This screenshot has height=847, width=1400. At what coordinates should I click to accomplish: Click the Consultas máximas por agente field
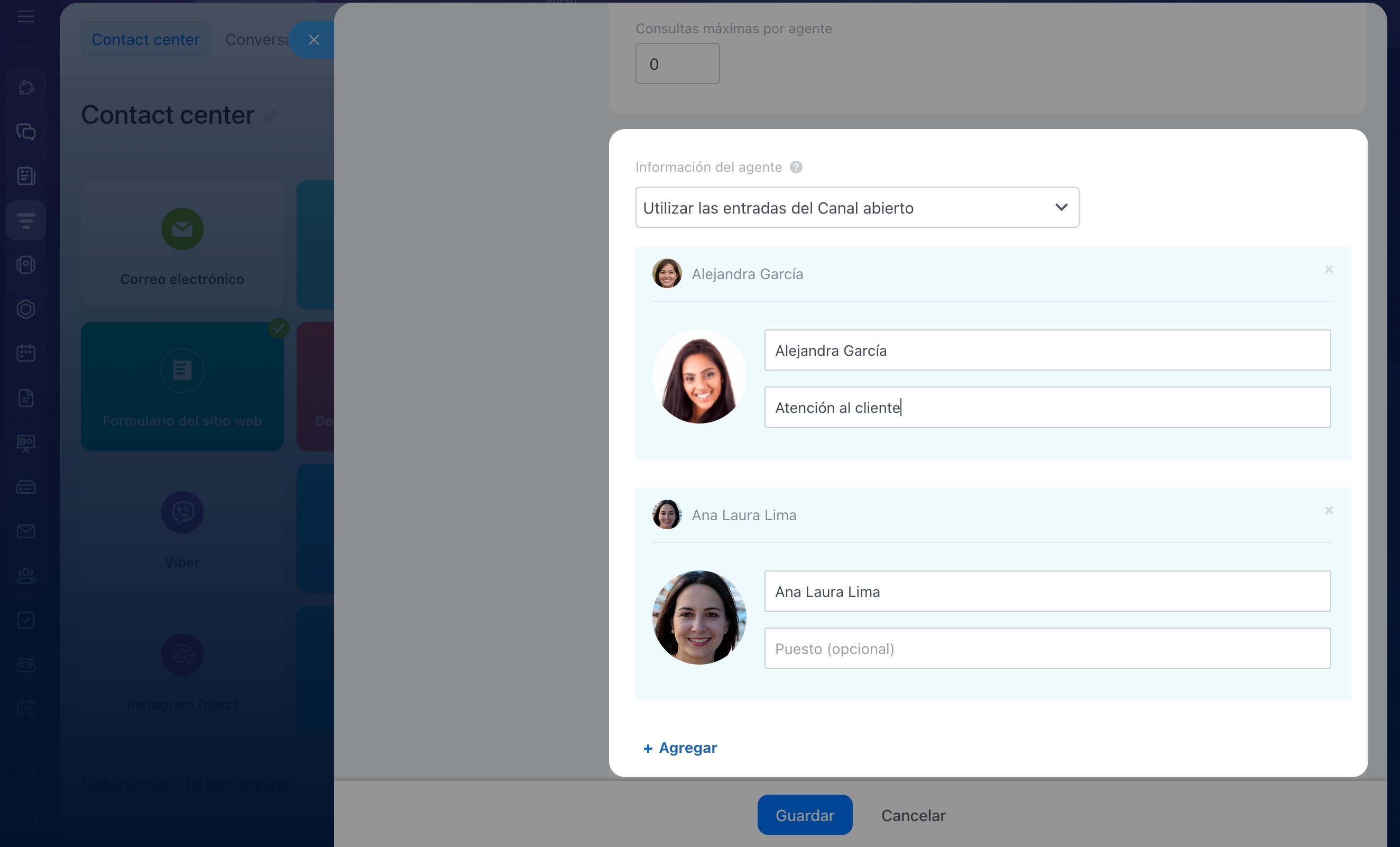[677, 63]
